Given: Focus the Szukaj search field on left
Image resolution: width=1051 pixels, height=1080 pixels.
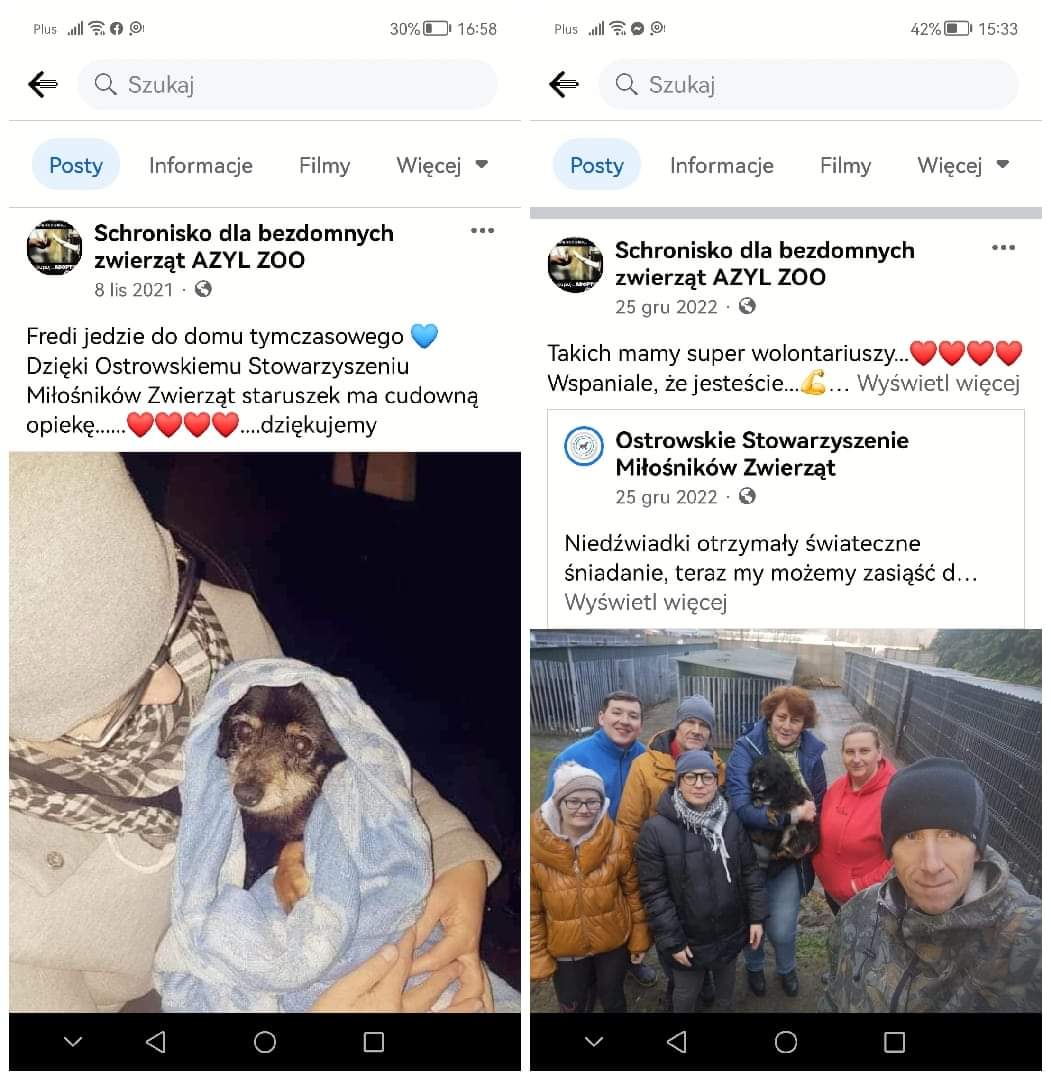Looking at the screenshot, I should tap(287, 84).
